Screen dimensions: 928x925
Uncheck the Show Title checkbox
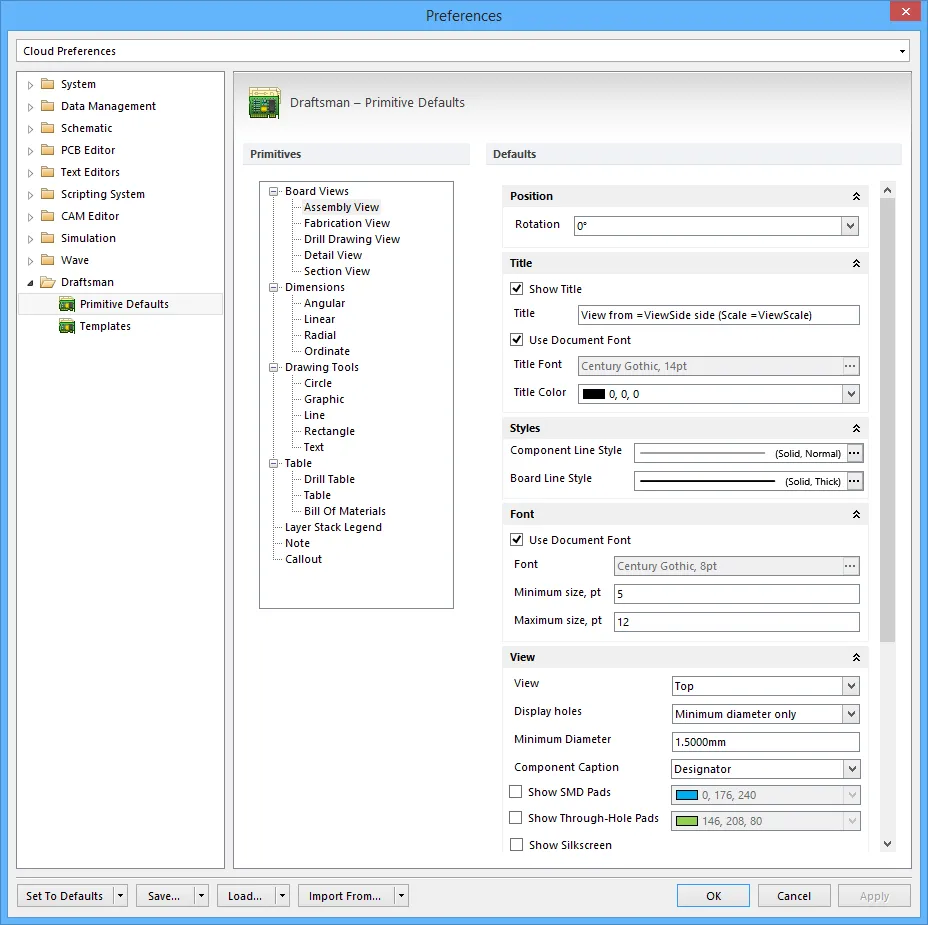pos(517,288)
